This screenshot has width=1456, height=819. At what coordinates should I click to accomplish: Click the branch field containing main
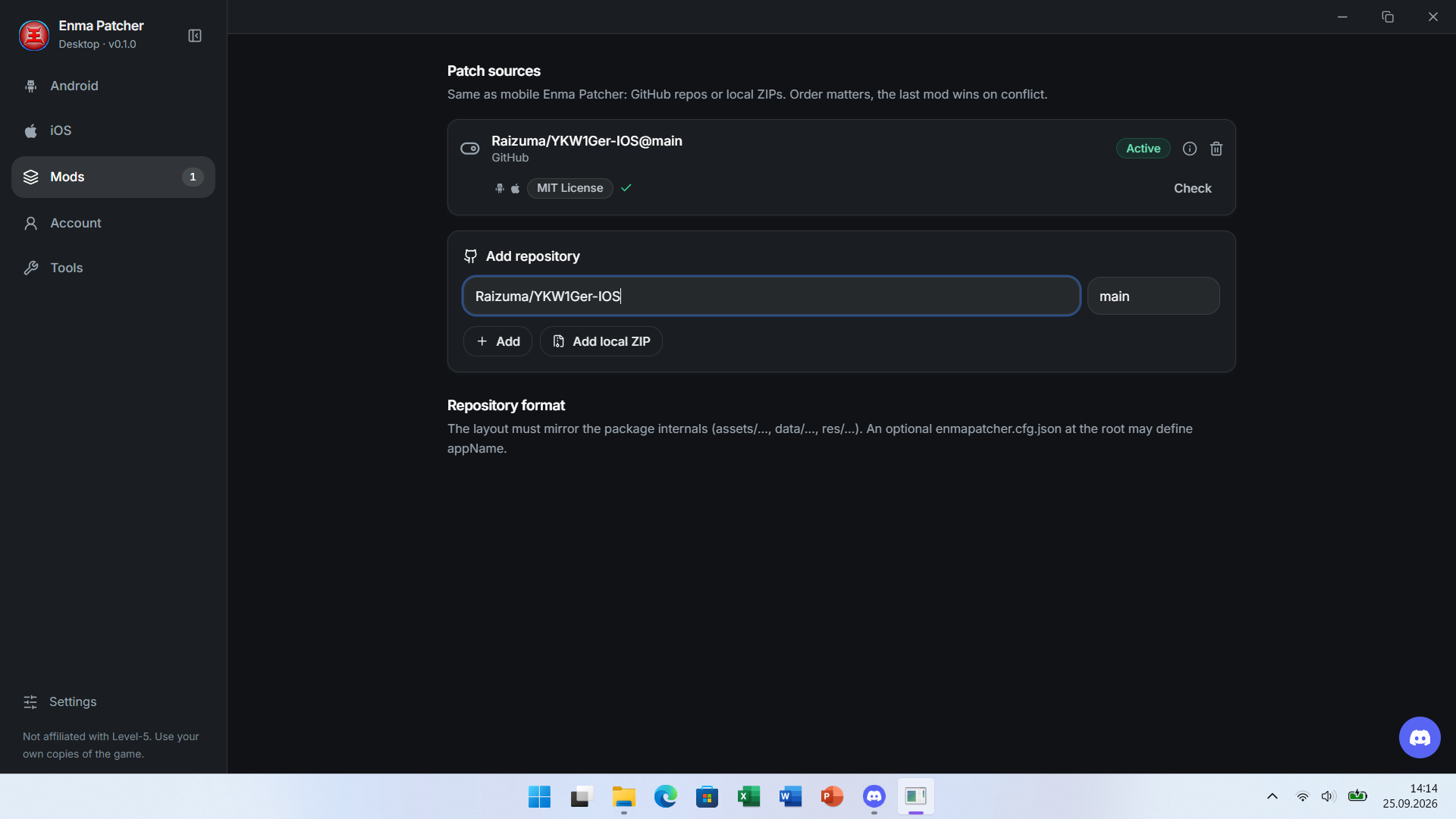pyautogui.click(x=1153, y=296)
